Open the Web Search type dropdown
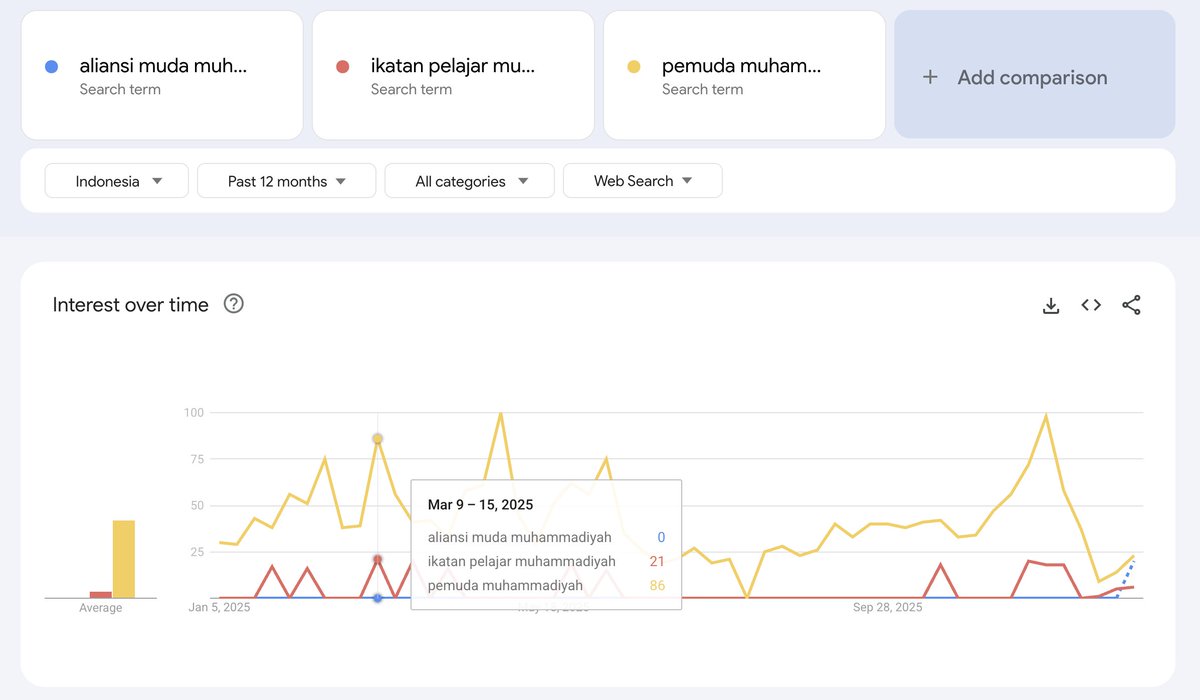This screenshot has width=1200, height=700. [643, 181]
